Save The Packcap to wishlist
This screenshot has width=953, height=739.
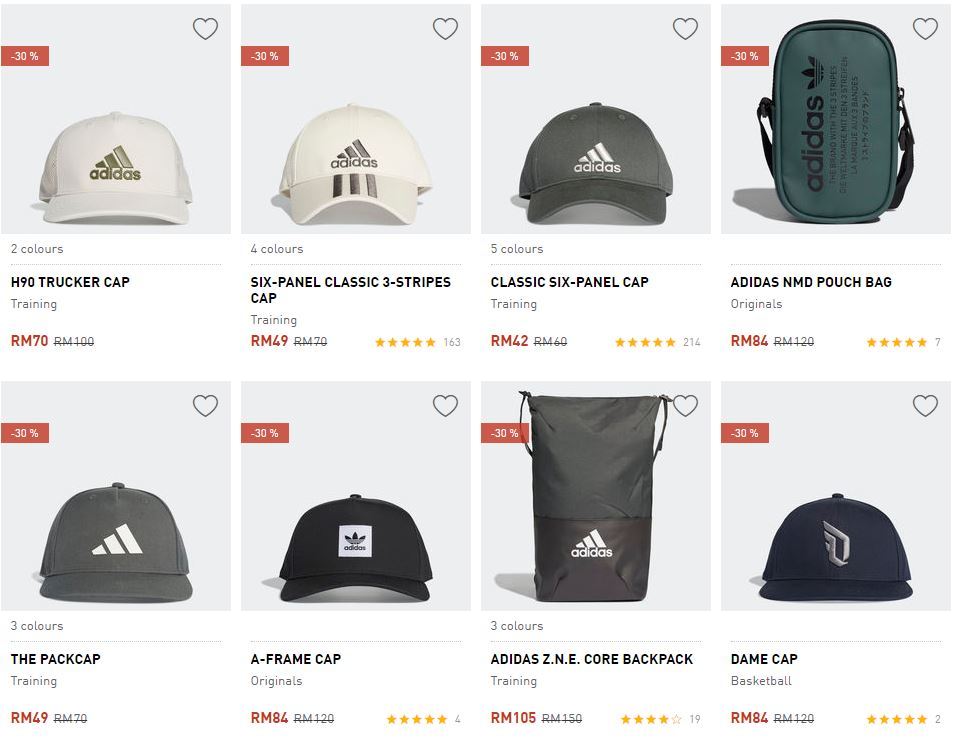click(205, 405)
